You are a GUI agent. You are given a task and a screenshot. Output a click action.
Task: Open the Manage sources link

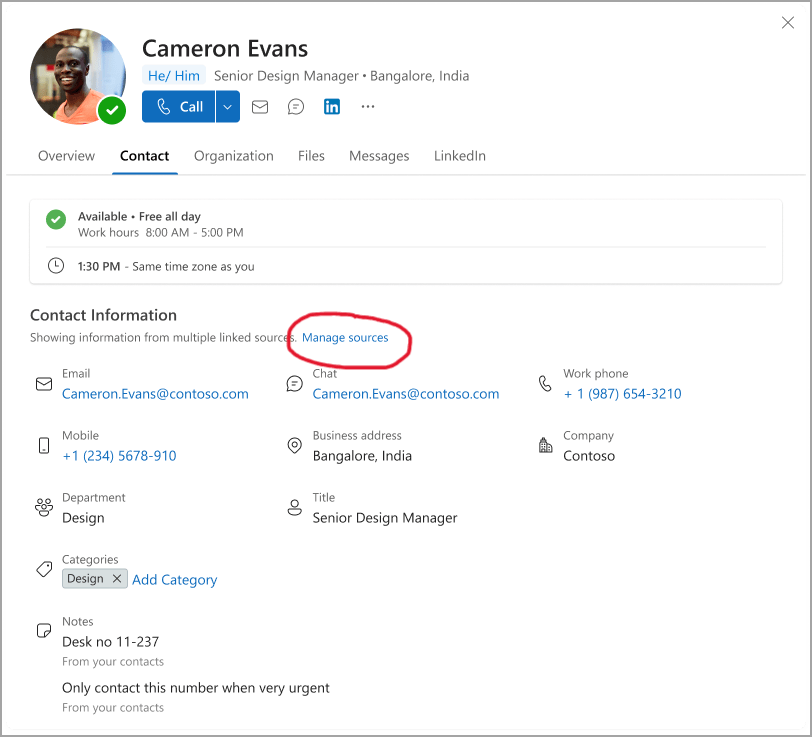(x=346, y=338)
